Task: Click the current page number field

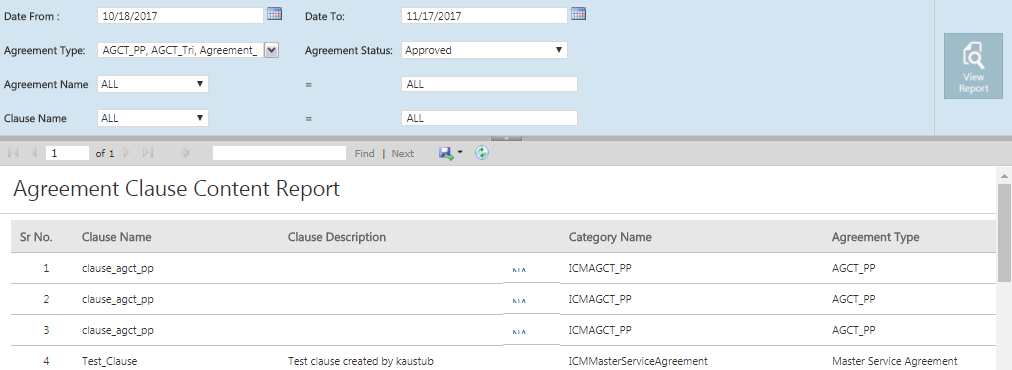Action: [x=67, y=153]
